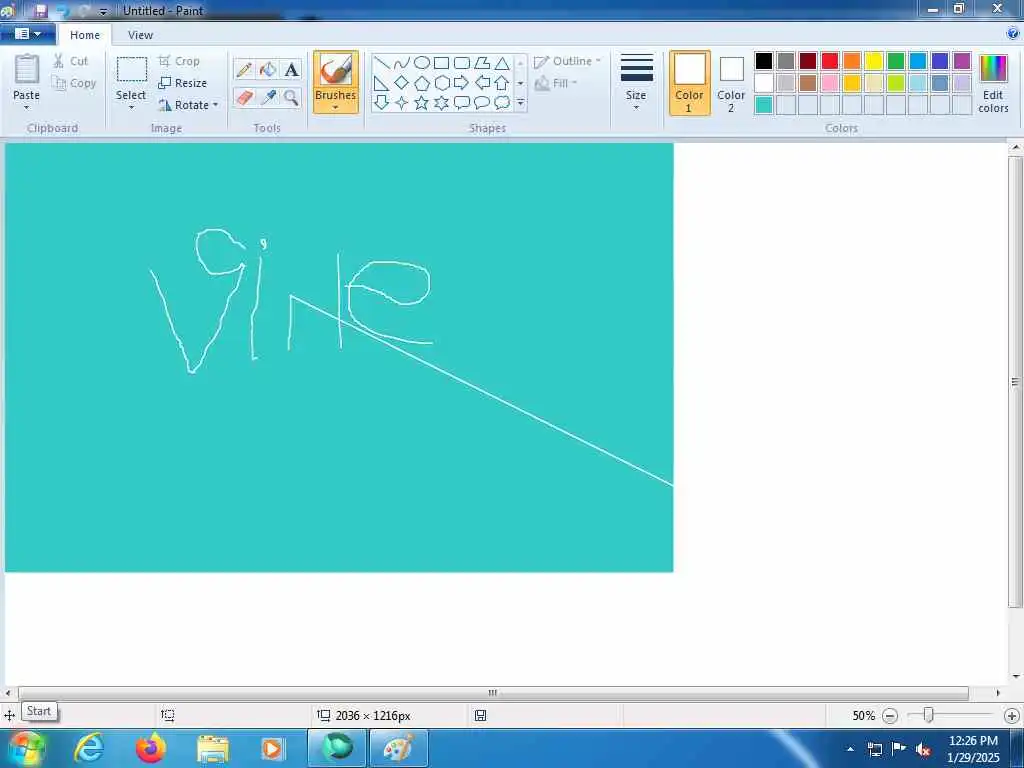Image resolution: width=1024 pixels, height=768 pixels.
Task: Choose the Triangle shape
Action: (x=502, y=63)
